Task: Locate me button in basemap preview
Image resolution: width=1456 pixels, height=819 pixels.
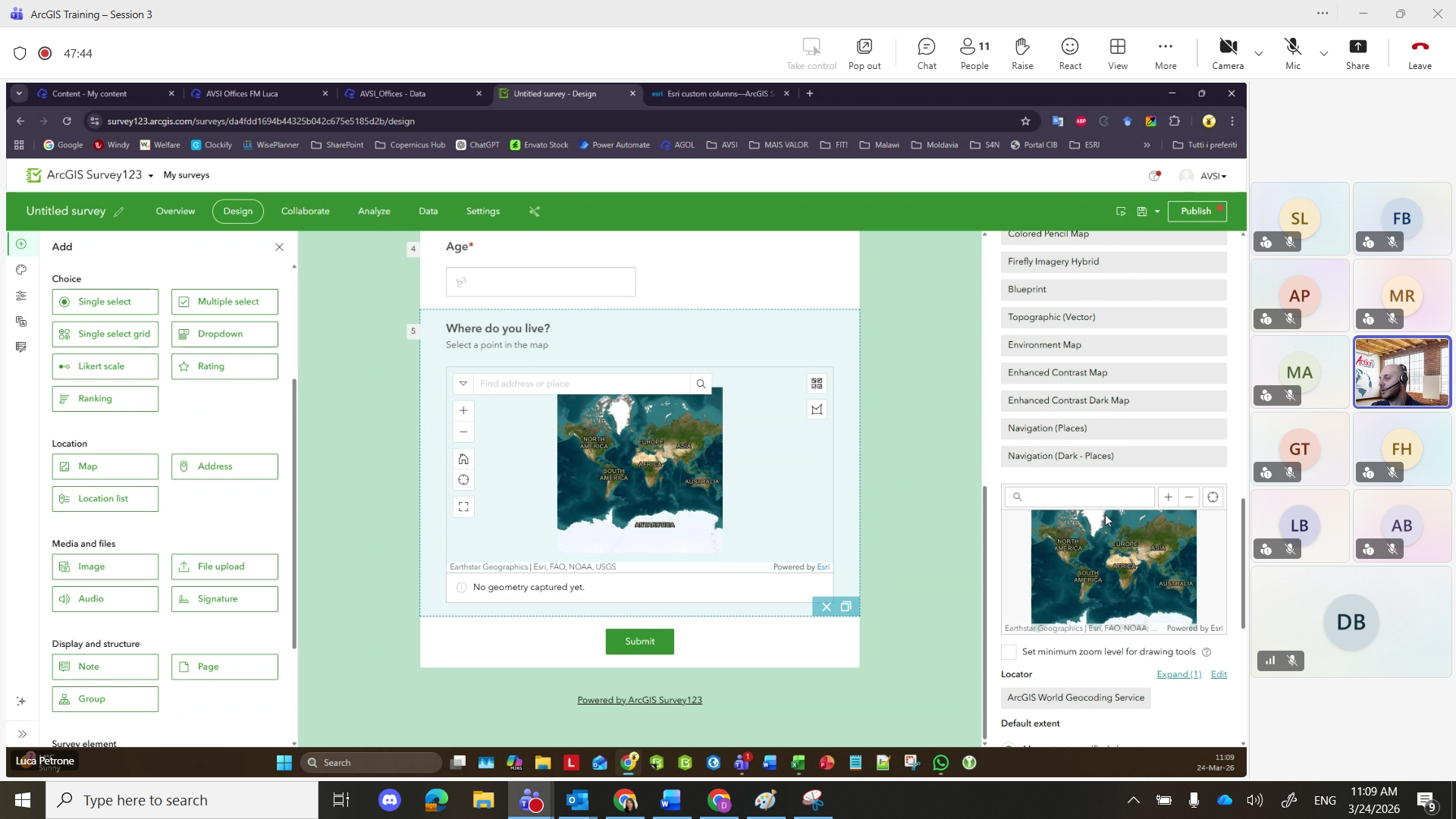Action: coord(1213,497)
